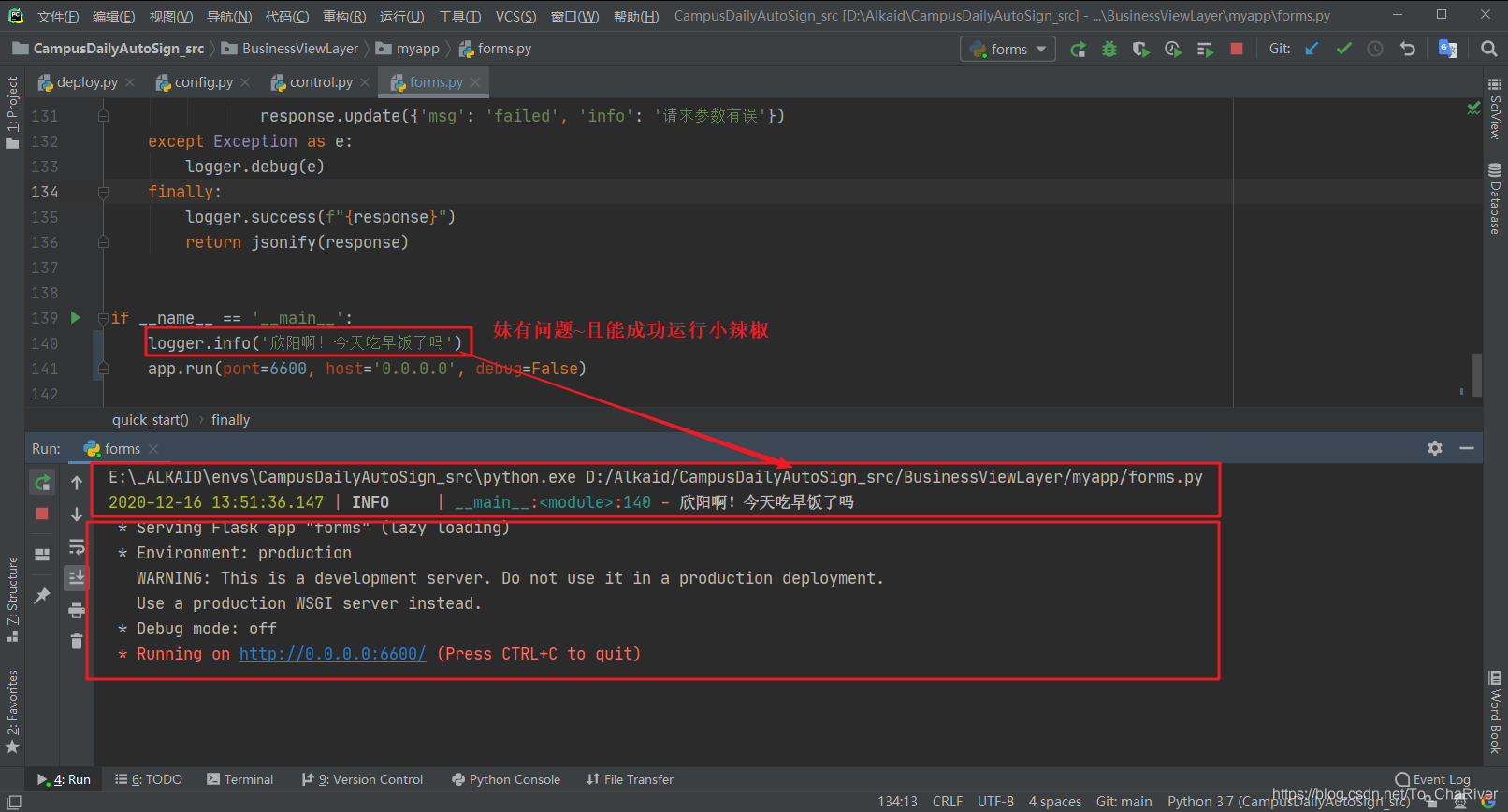The width and height of the screenshot is (1508, 812).
Task: Click the Git update project arrow
Action: (1312, 49)
